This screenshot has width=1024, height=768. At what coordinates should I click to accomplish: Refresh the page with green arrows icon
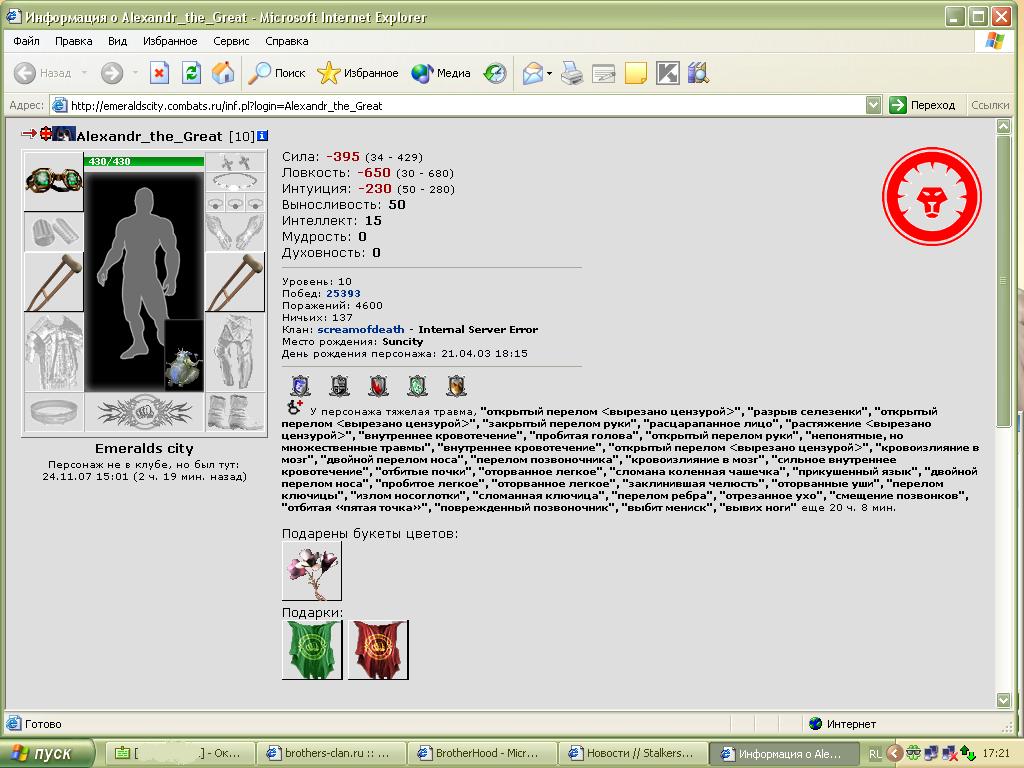(191, 73)
